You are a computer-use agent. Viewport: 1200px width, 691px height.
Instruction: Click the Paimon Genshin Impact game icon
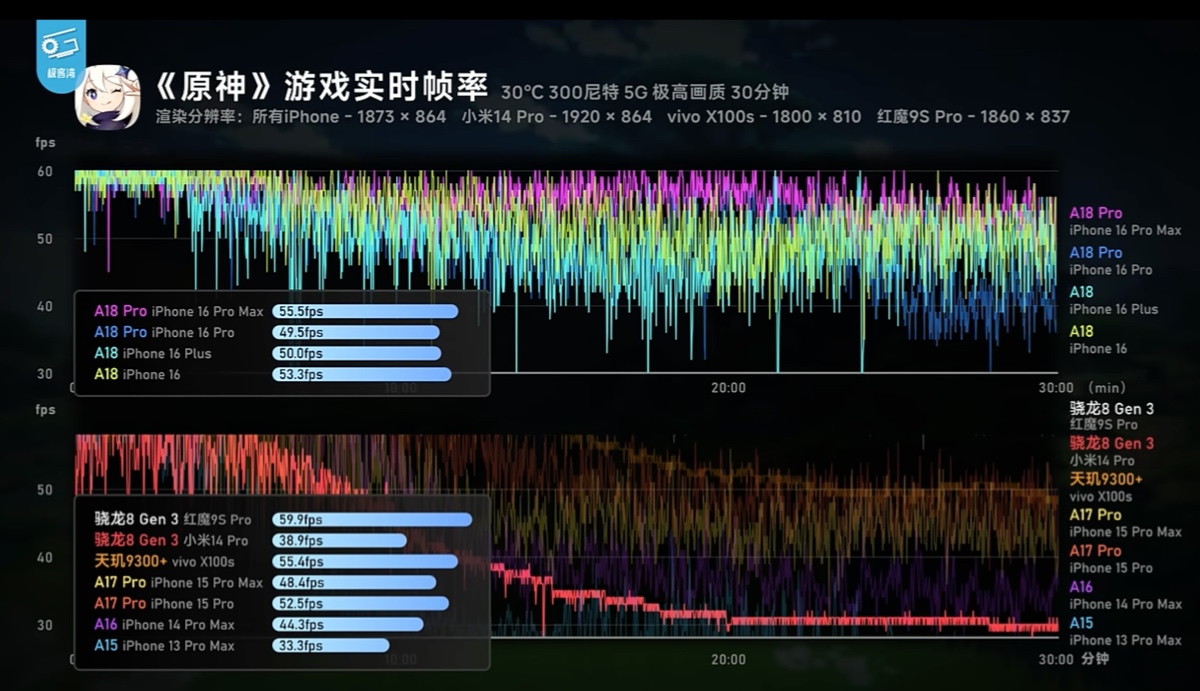[107, 97]
